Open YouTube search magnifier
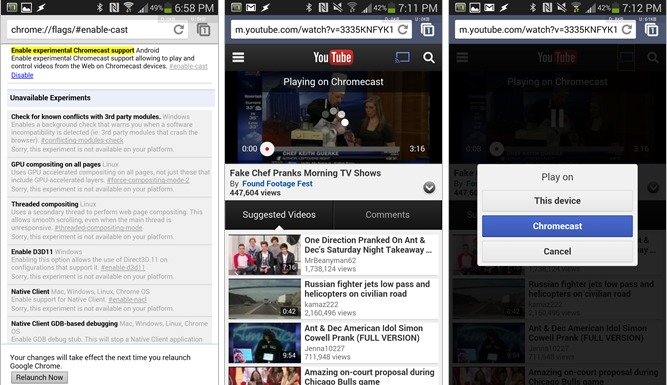 tap(429, 57)
